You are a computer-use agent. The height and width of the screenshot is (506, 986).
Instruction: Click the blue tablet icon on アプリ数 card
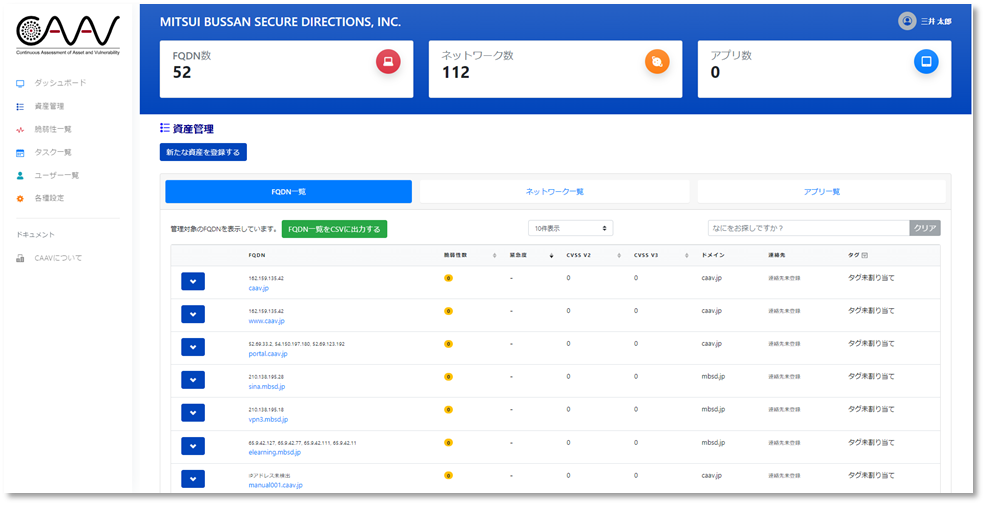point(926,62)
